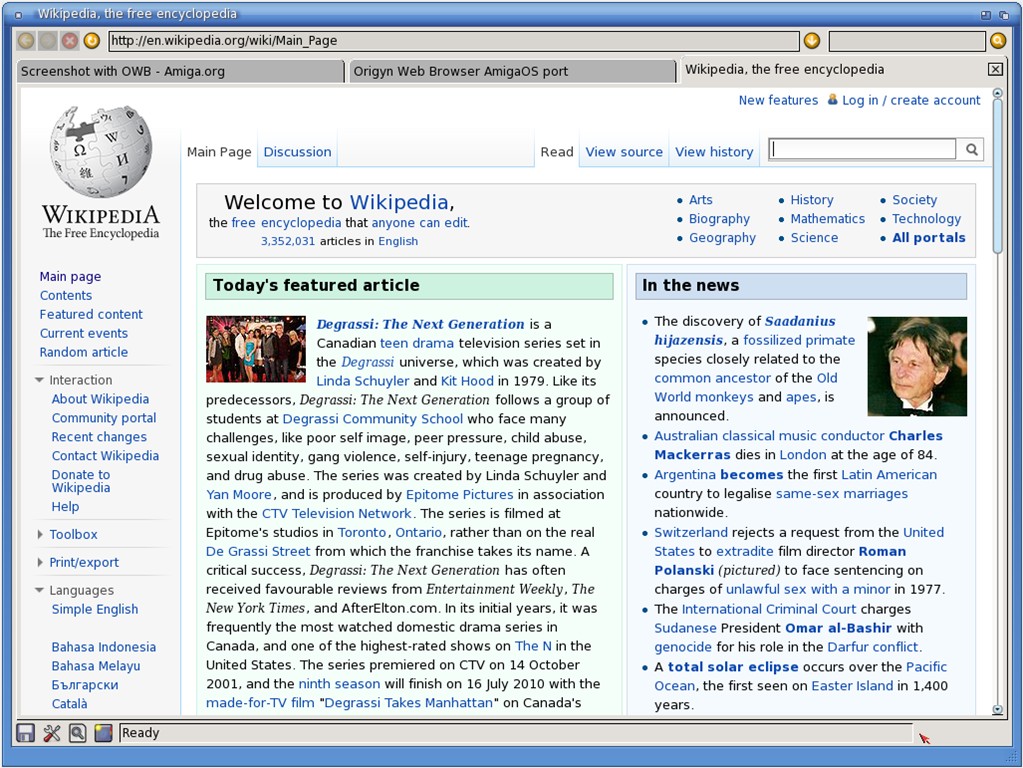The width and height of the screenshot is (1023, 768).
Task: Open the wrench and screwdriver tools icon
Action: (52, 733)
